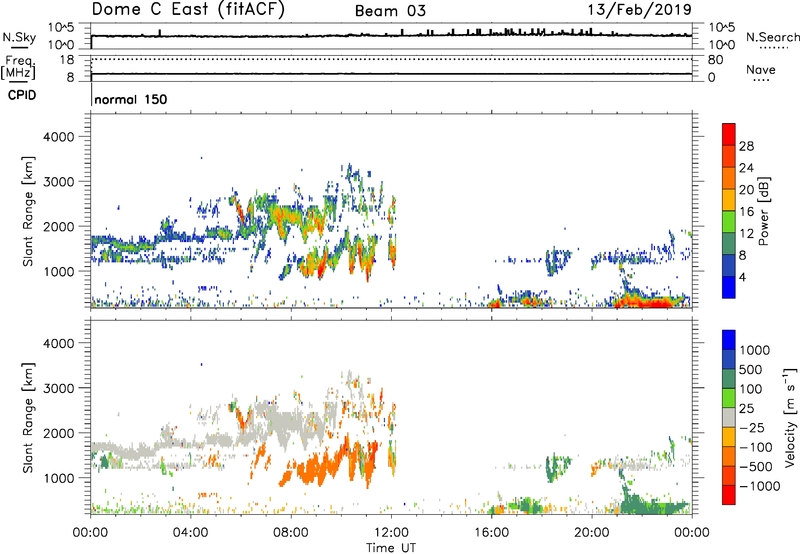Pick the teal 100–500 velocity swatch
This screenshot has height=554, width=800.
[729, 379]
